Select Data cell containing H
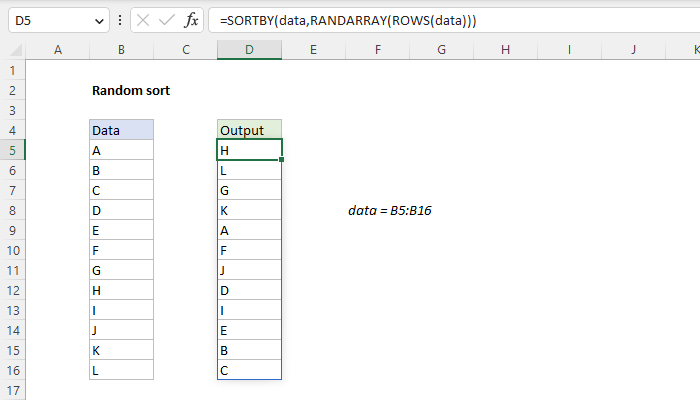The height and width of the screenshot is (400, 700). pyautogui.click(x=121, y=290)
